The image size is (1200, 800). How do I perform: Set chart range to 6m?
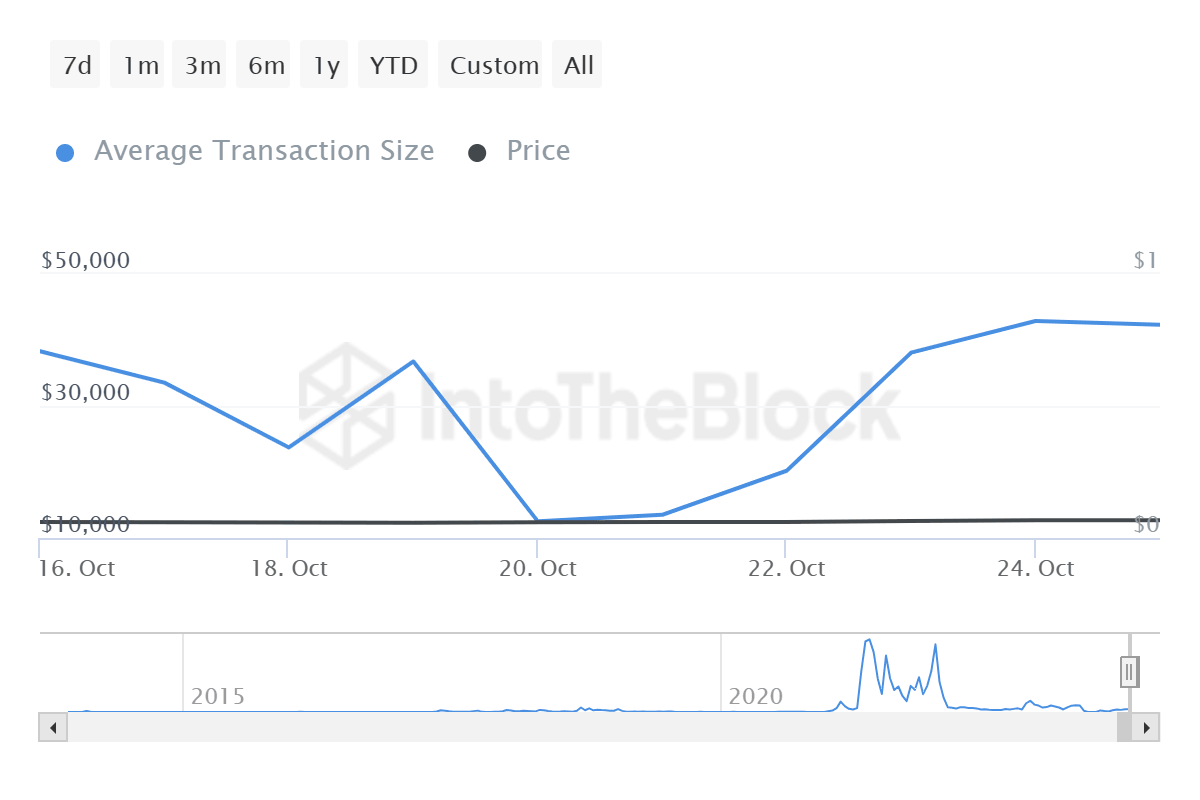click(265, 66)
